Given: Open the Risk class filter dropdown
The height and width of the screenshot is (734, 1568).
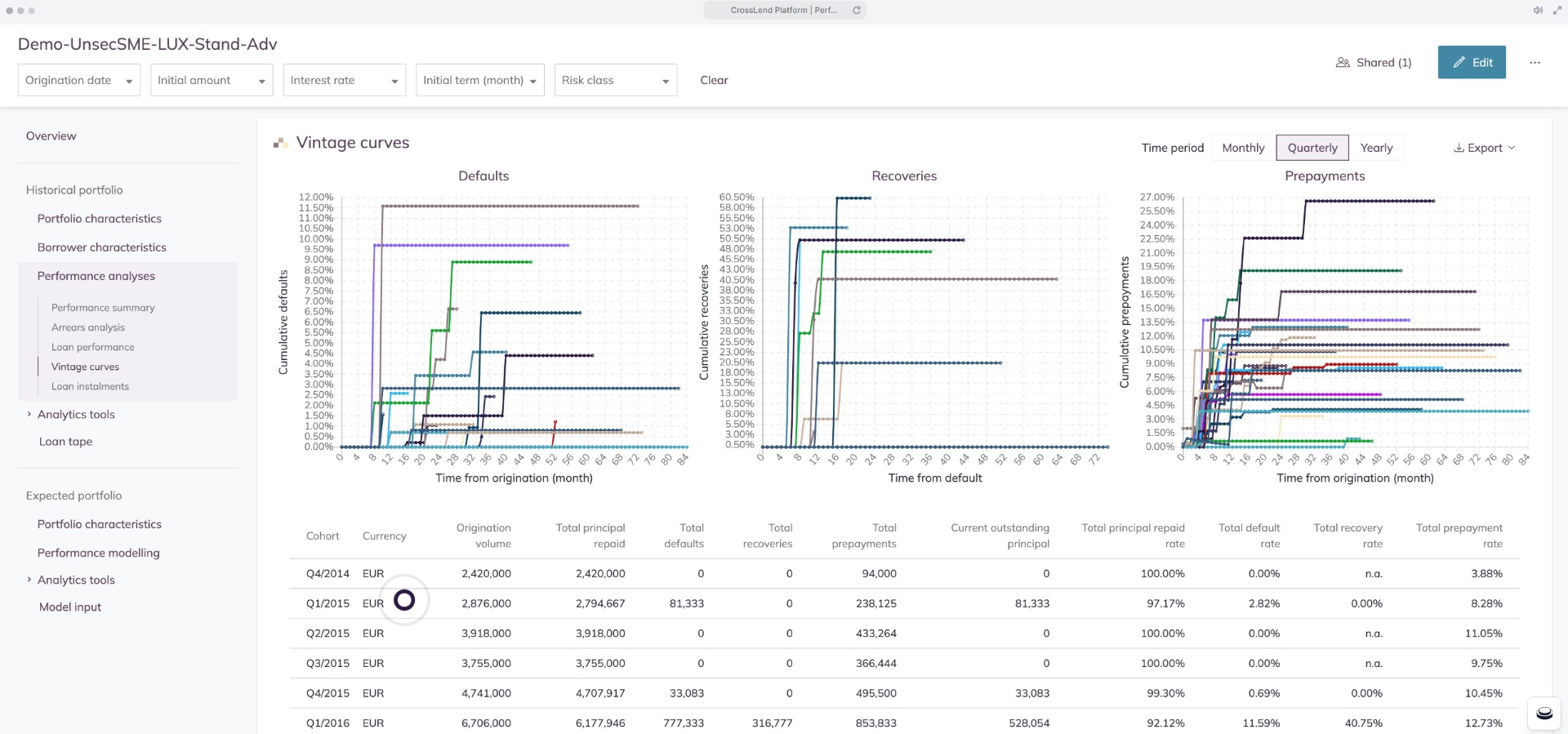Looking at the screenshot, I should [x=615, y=80].
